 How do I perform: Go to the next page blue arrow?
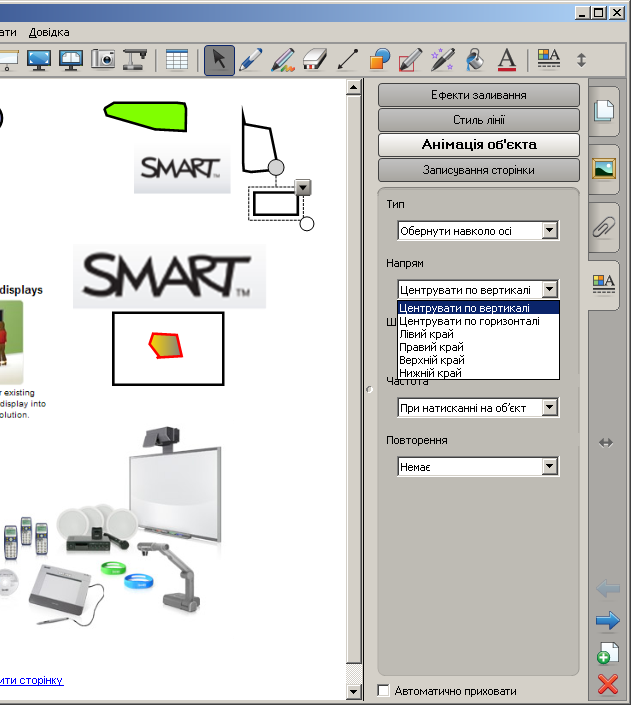pyautogui.click(x=608, y=621)
